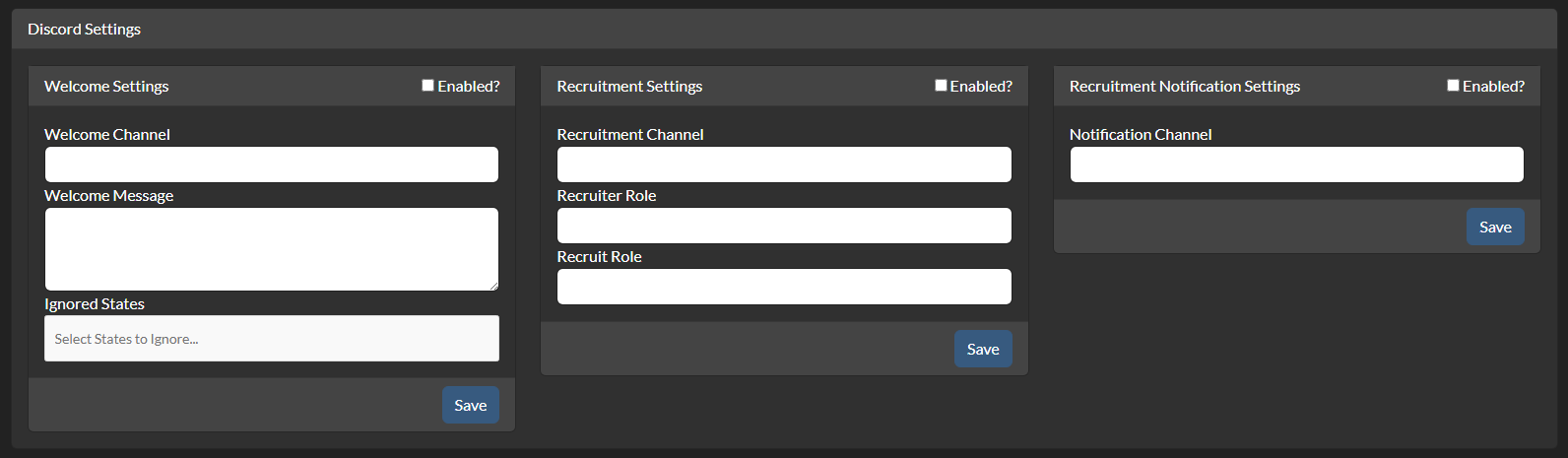
Task: Save the Welcome Settings panel
Action: pyautogui.click(x=471, y=405)
